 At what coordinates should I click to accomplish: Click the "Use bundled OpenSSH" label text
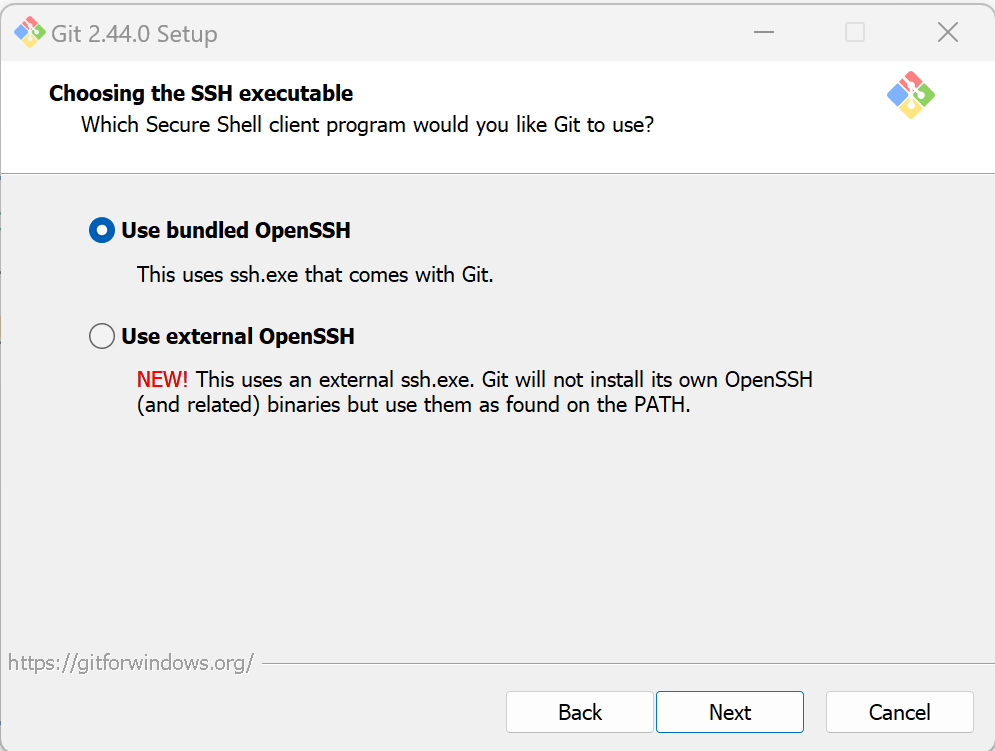click(236, 231)
